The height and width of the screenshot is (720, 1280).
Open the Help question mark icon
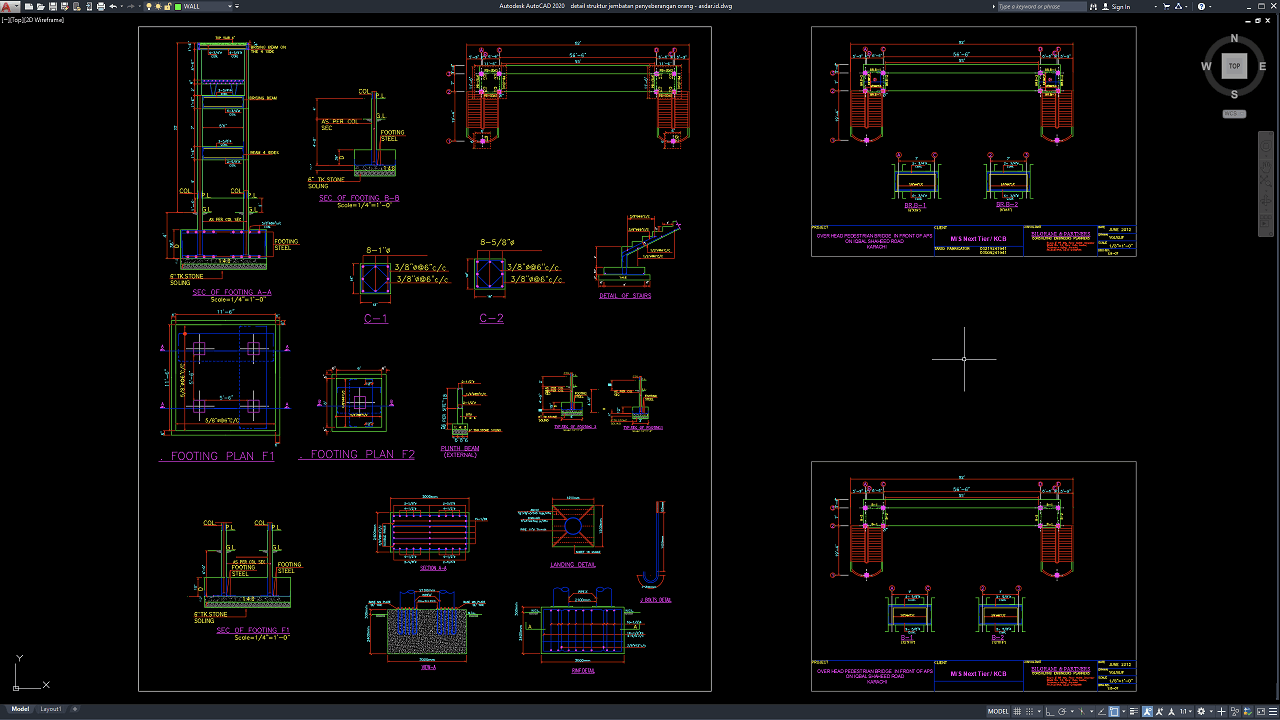click(x=1201, y=6)
